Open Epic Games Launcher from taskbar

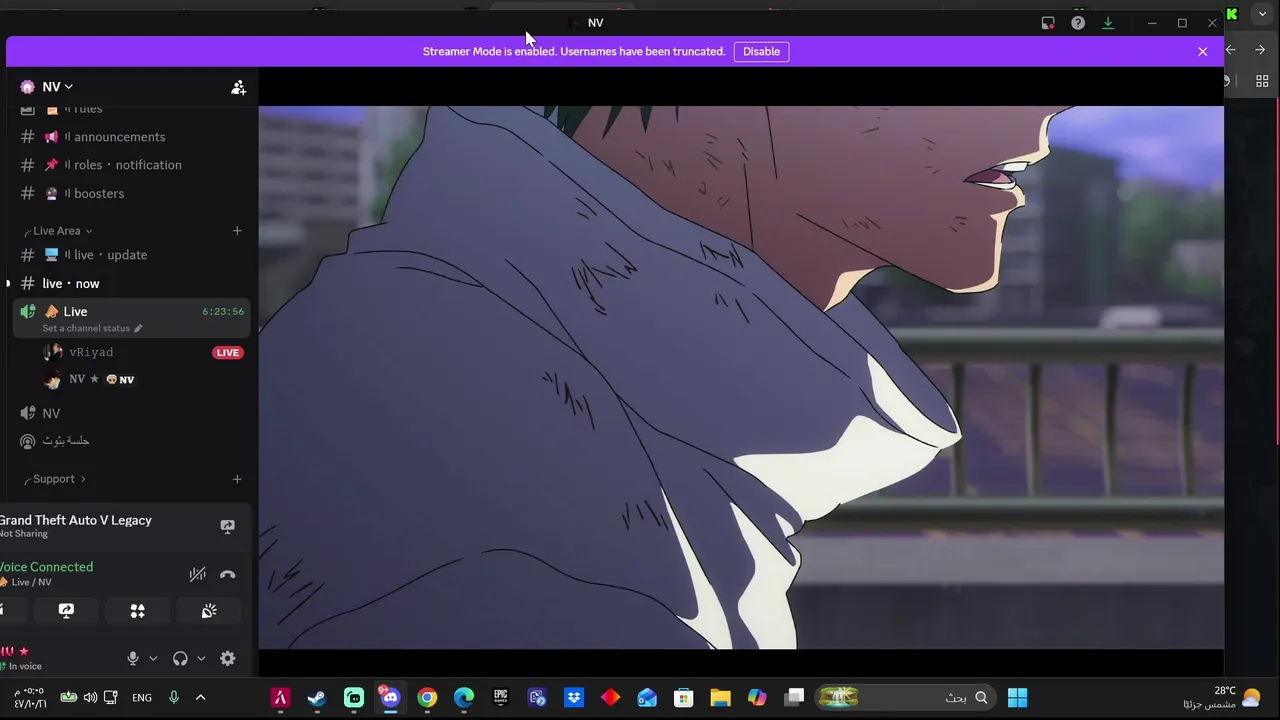click(x=501, y=698)
